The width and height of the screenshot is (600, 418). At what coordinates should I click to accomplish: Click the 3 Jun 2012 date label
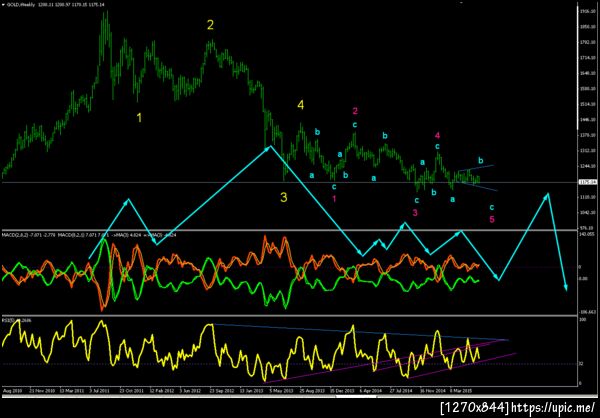coord(190,391)
